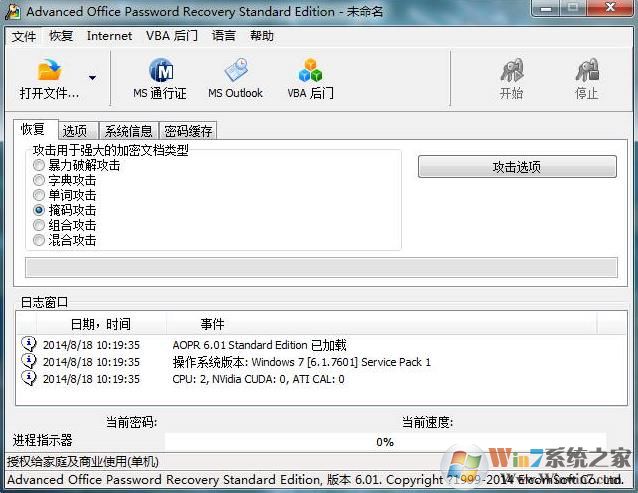Screen dimensions: 638x493
Task: Switch to the 选项 tab
Action: point(77,131)
